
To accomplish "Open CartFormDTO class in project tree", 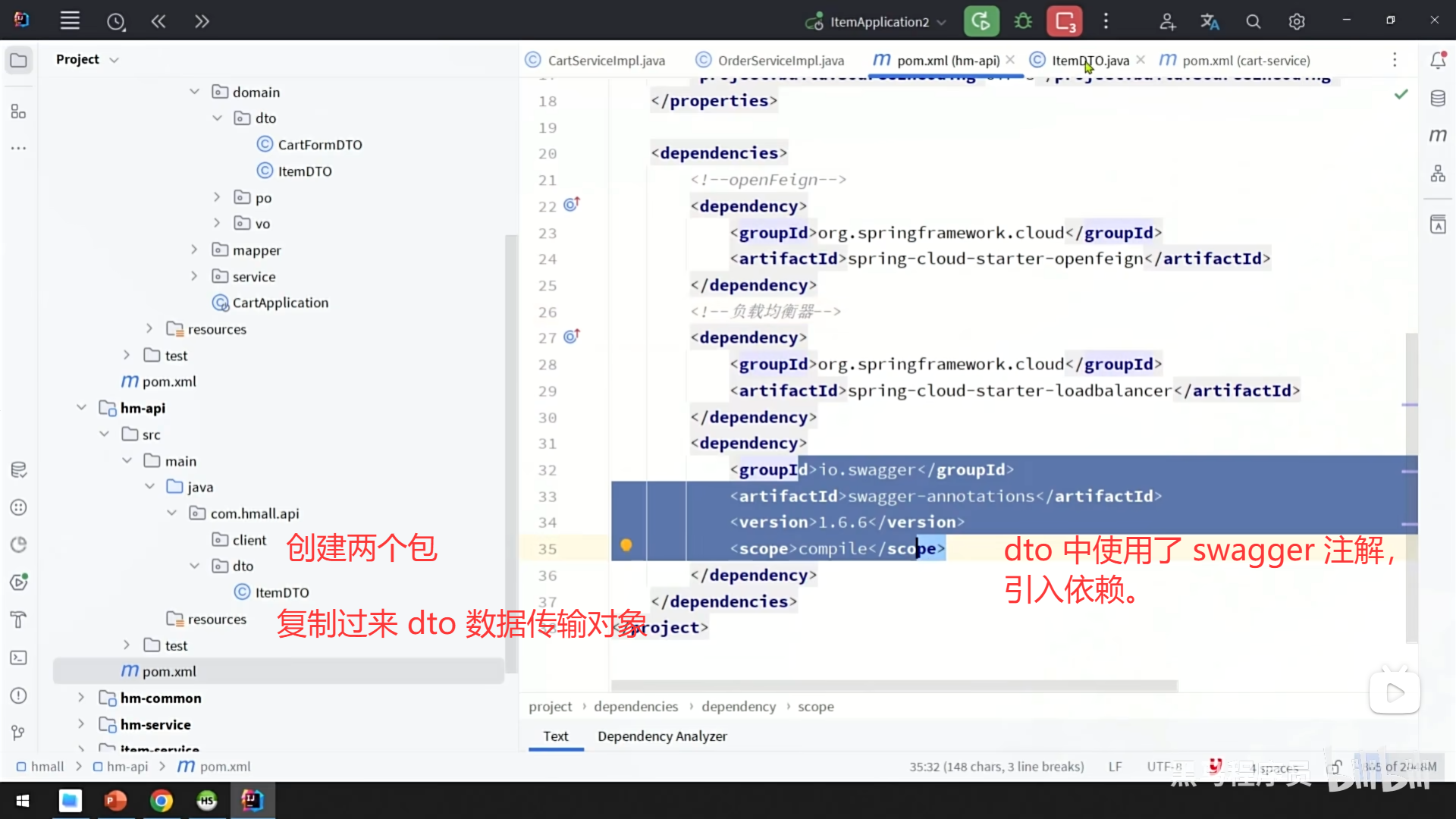I will pos(319,144).
